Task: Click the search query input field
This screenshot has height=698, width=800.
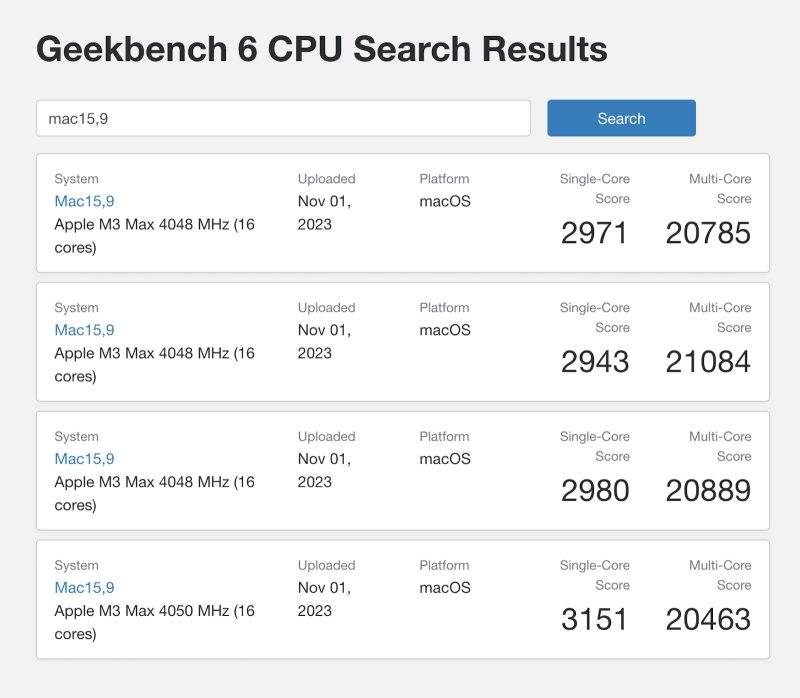Action: (283, 117)
